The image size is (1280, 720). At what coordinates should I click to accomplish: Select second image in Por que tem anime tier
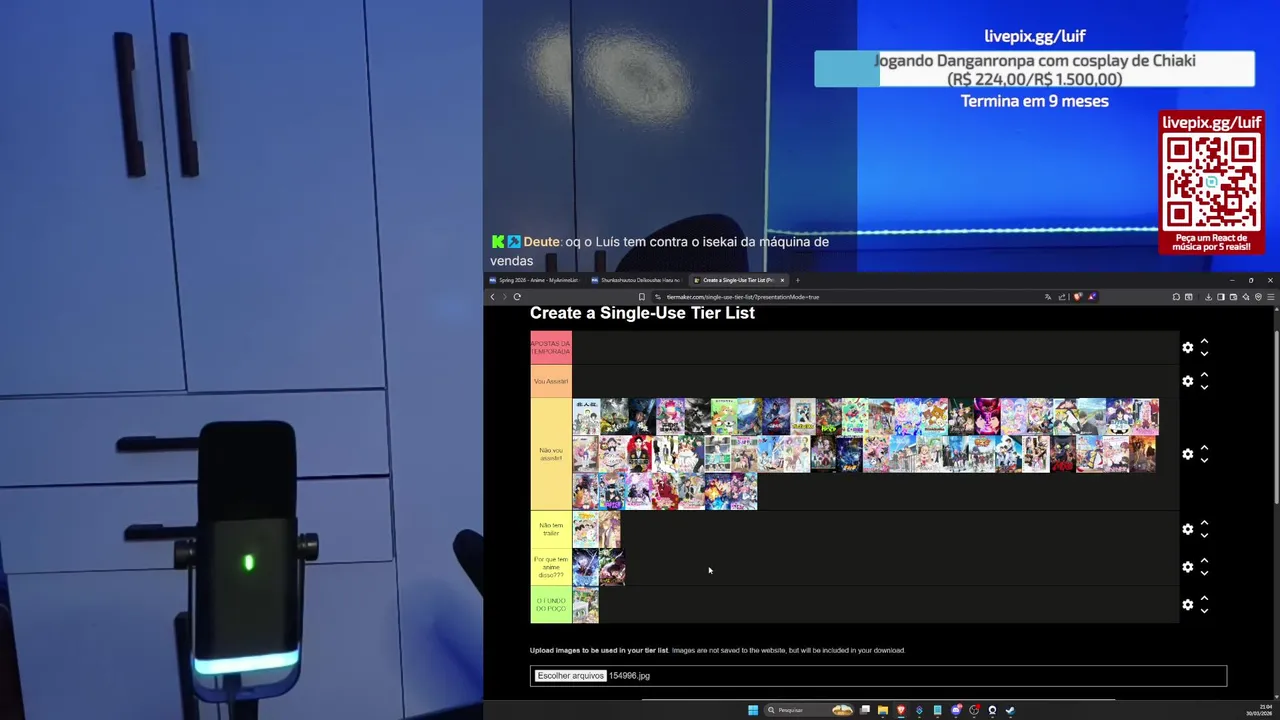612,567
